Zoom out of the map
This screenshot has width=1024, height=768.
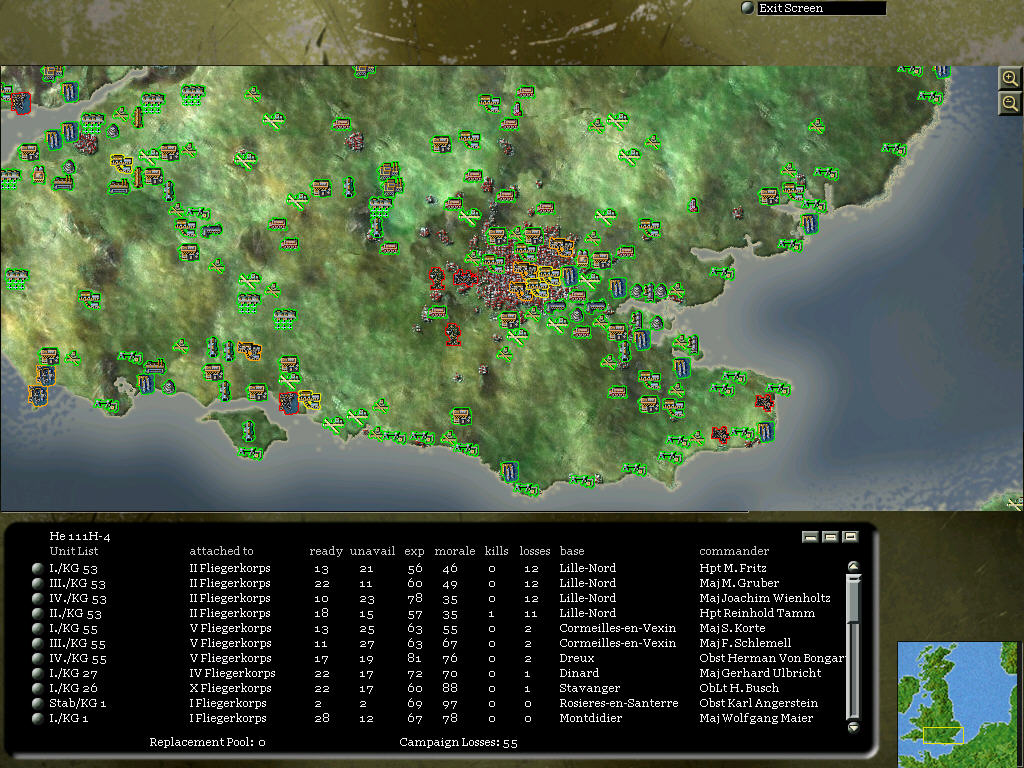point(1010,103)
